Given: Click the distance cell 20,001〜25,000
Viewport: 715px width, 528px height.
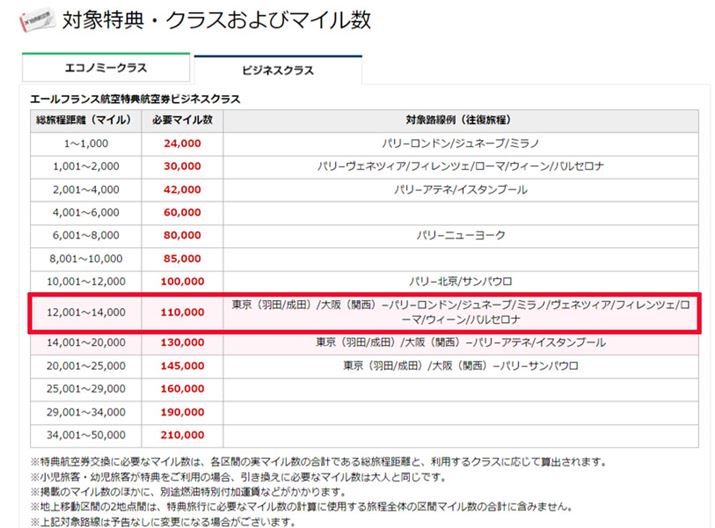Looking at the screenshot, I should coord(86,366).
